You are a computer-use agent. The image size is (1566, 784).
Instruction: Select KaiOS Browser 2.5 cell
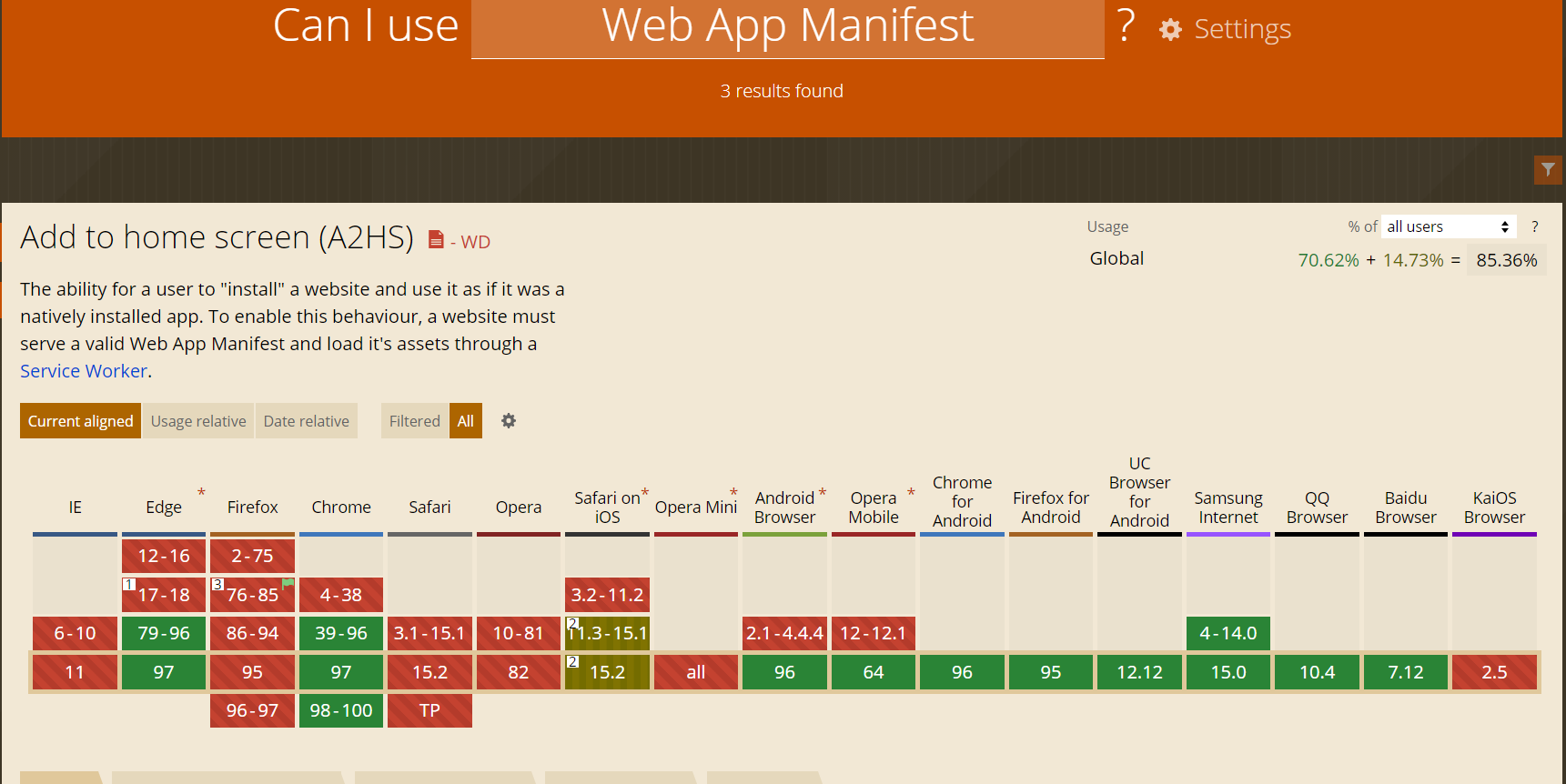tap(1494, 672)
